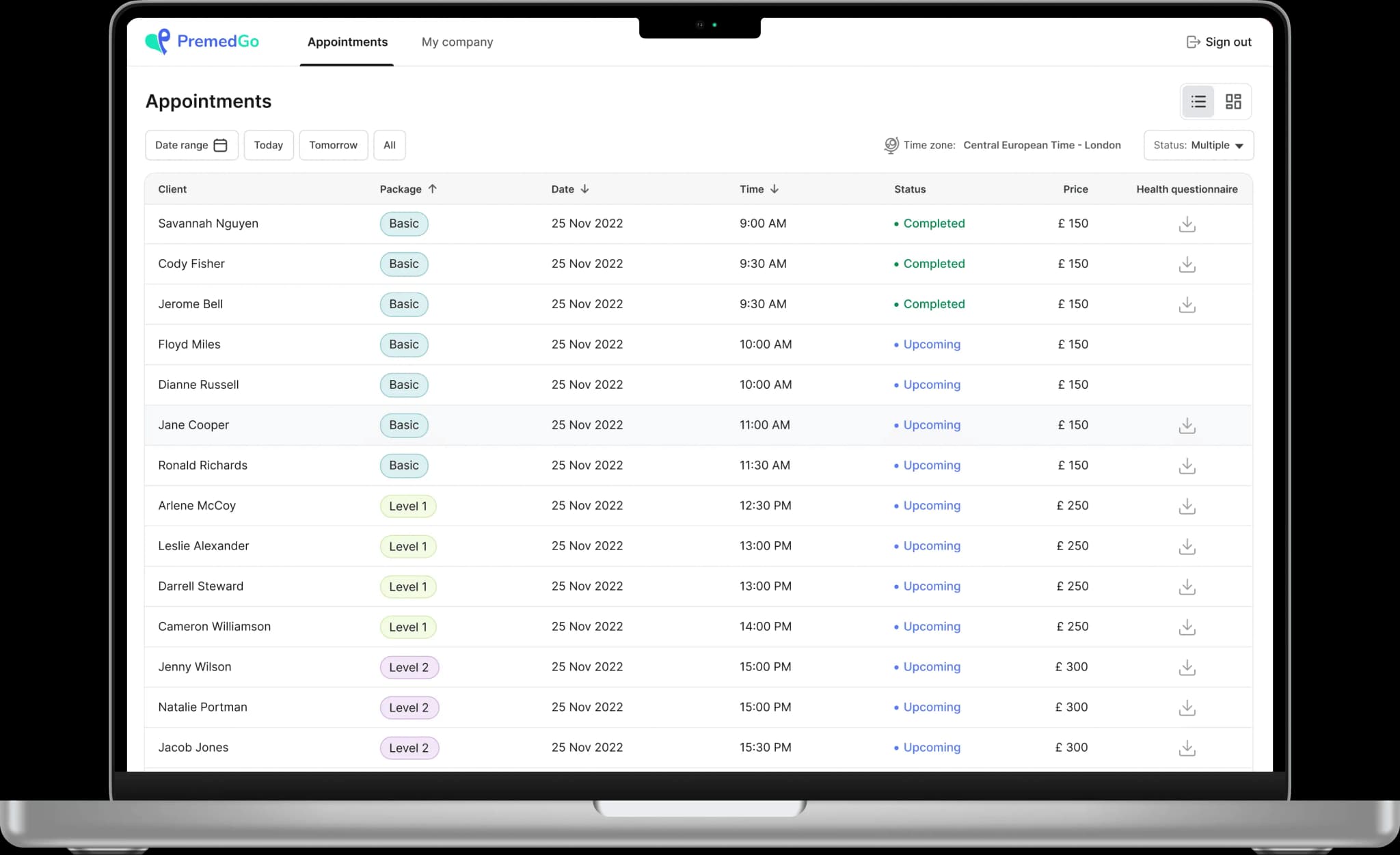Download Jane Cooper's health questionnaire
The width and height of the screenshot is (1400, 855).
point(1187,425)
